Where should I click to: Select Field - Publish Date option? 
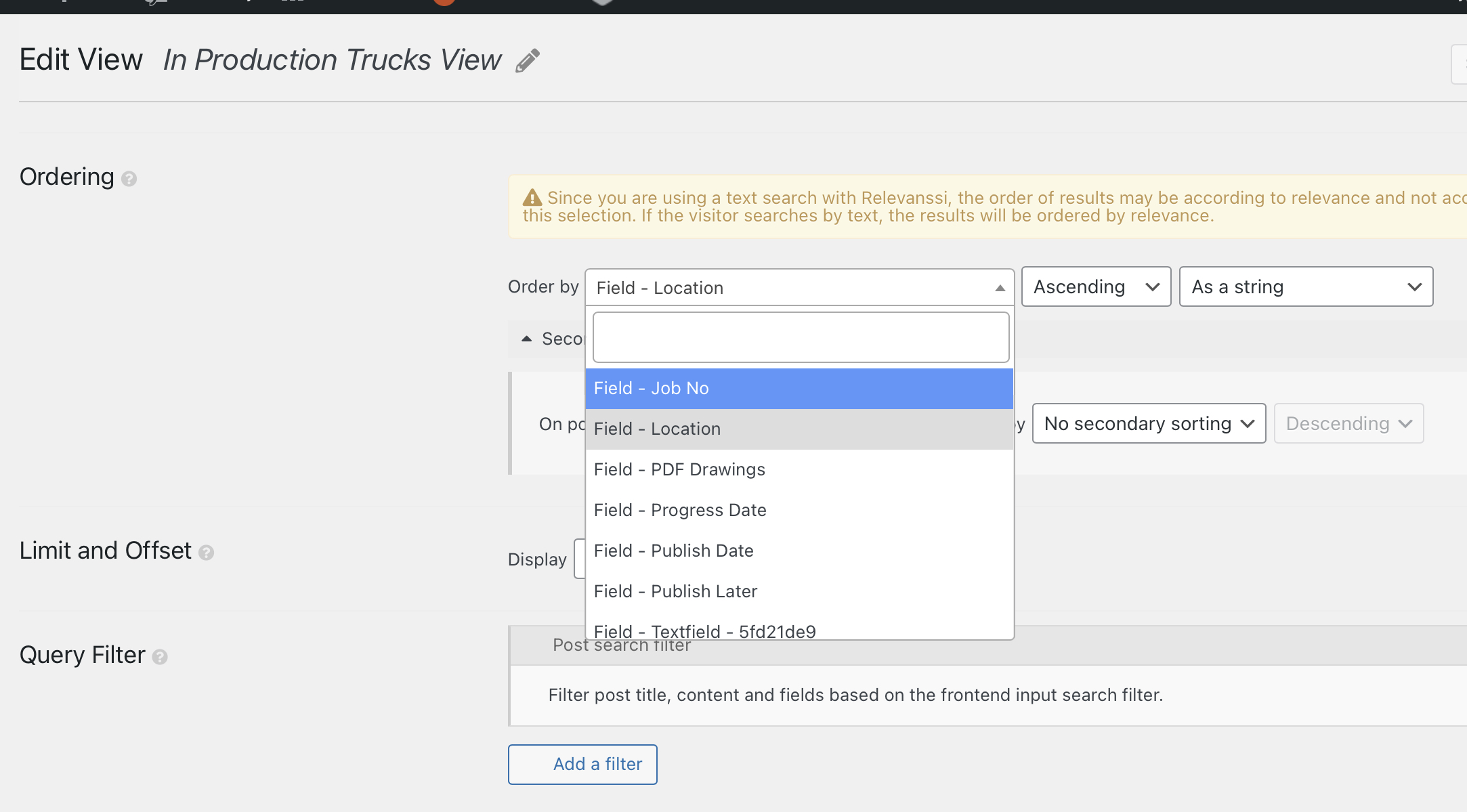(799, 551)
